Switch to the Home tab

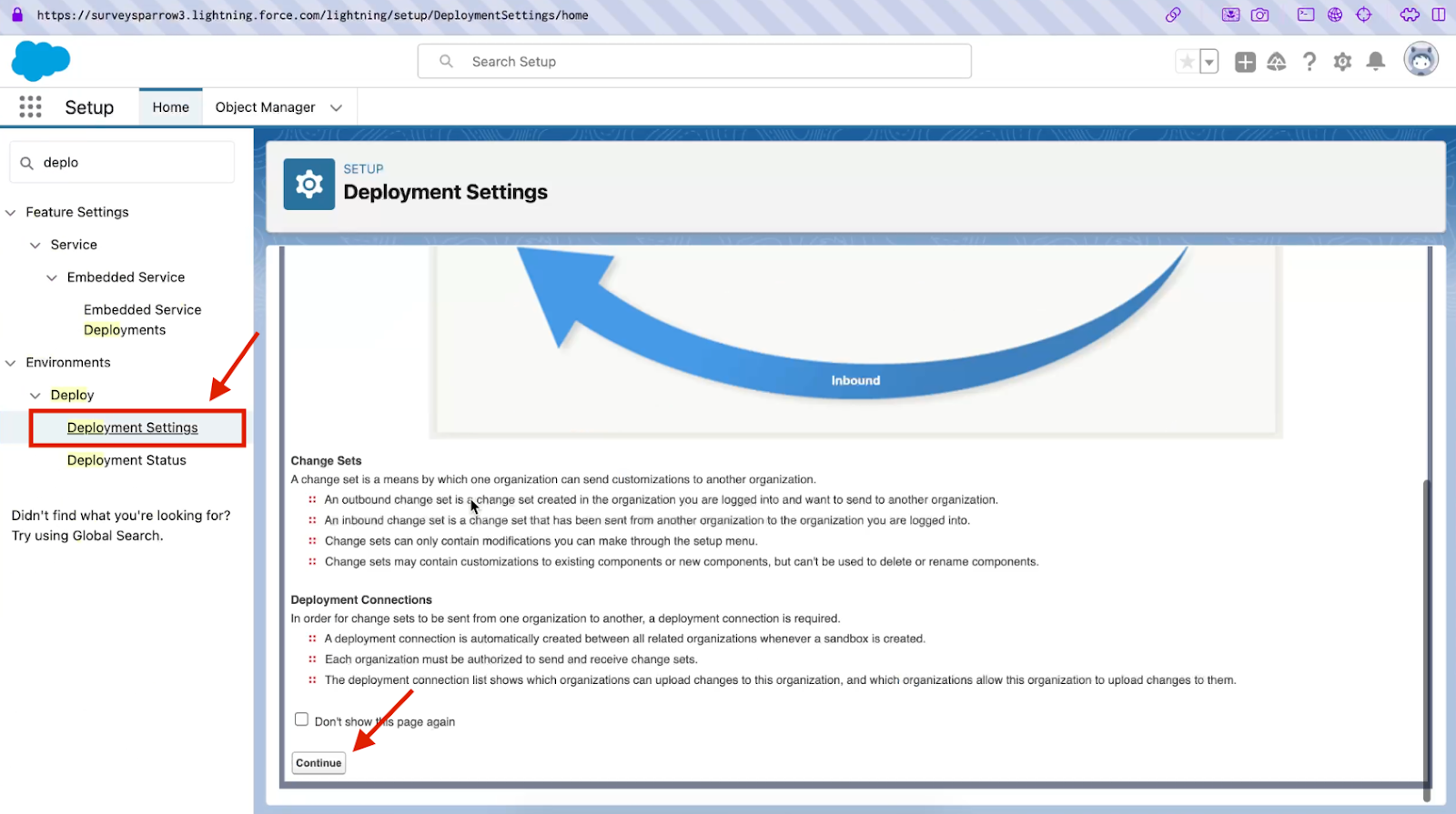pyautogui.click(x=170, y=107)
